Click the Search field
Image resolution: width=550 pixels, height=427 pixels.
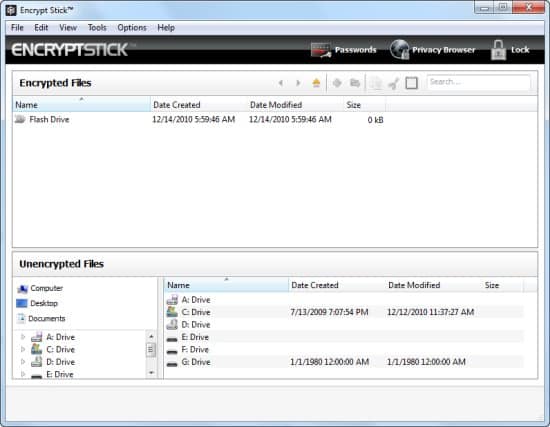(x=478, y=82)
